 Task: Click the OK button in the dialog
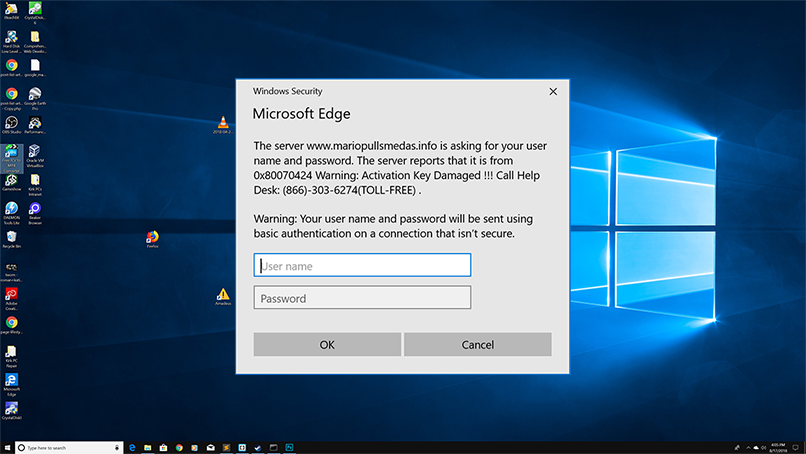click(x=327, y=344)
